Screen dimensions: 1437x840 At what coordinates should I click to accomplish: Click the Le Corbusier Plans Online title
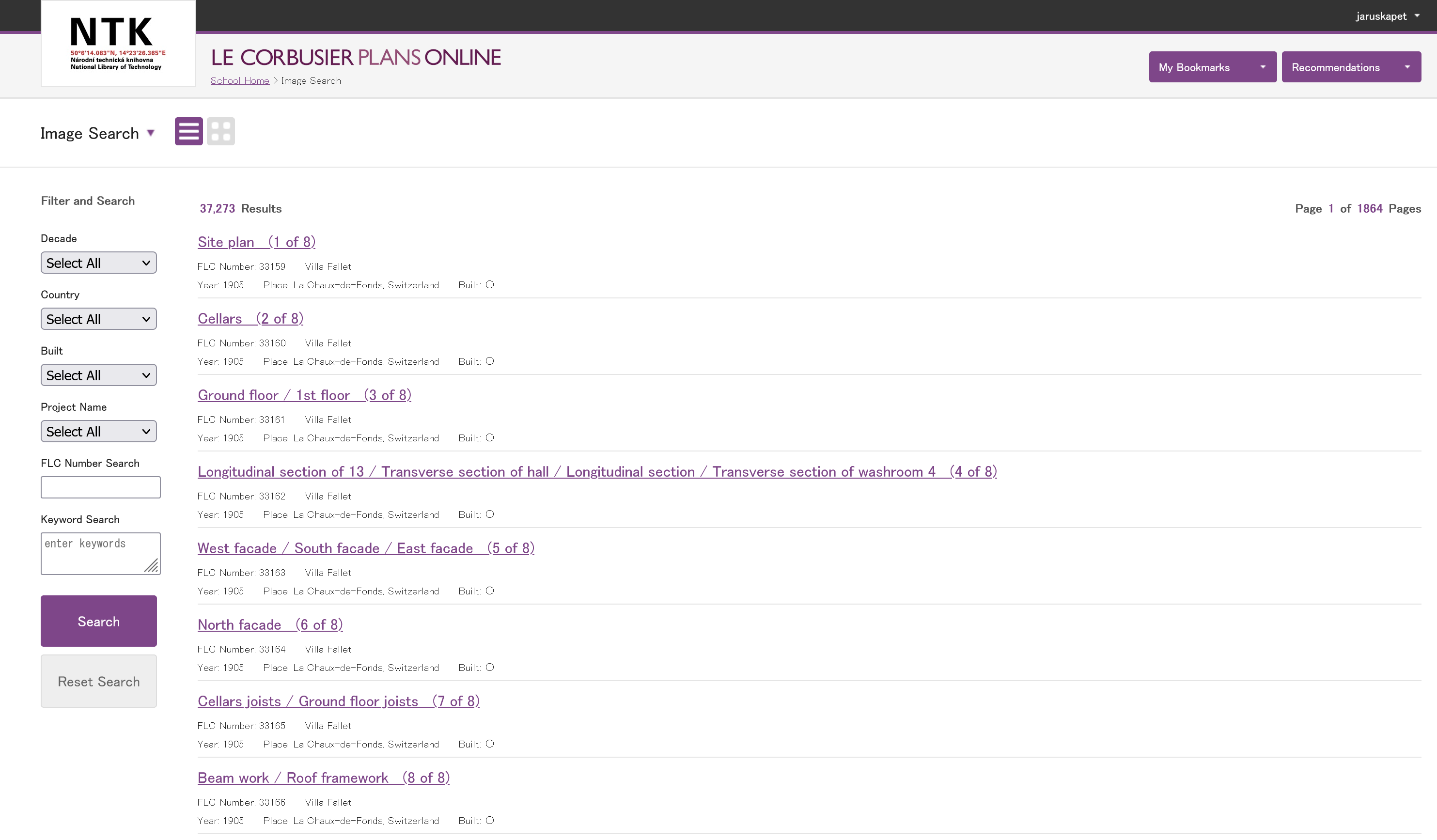356,58
